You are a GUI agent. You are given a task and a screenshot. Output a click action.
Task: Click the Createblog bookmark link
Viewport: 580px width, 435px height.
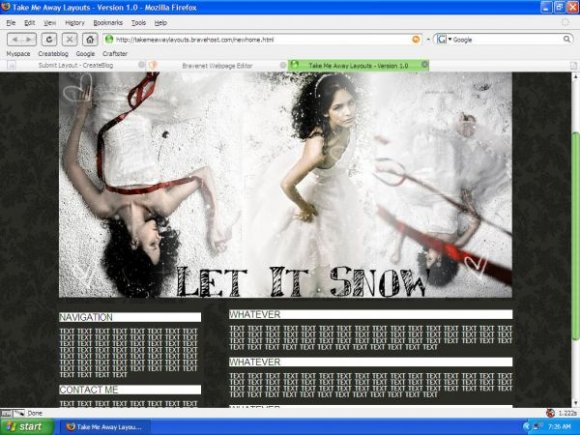click(x=53, y=54)
